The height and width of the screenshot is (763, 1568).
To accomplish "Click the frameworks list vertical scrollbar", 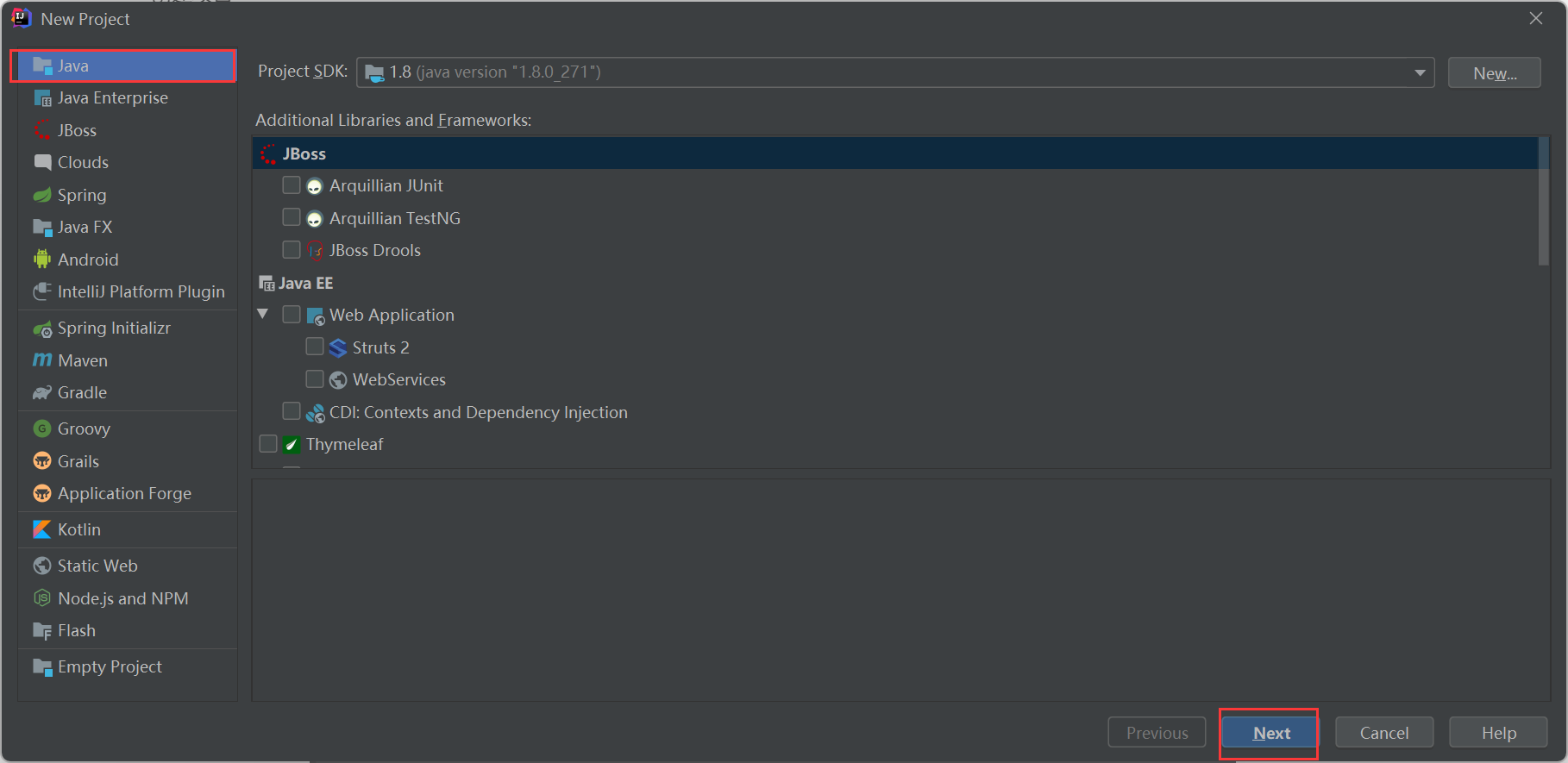I will tap(1544, 202).
